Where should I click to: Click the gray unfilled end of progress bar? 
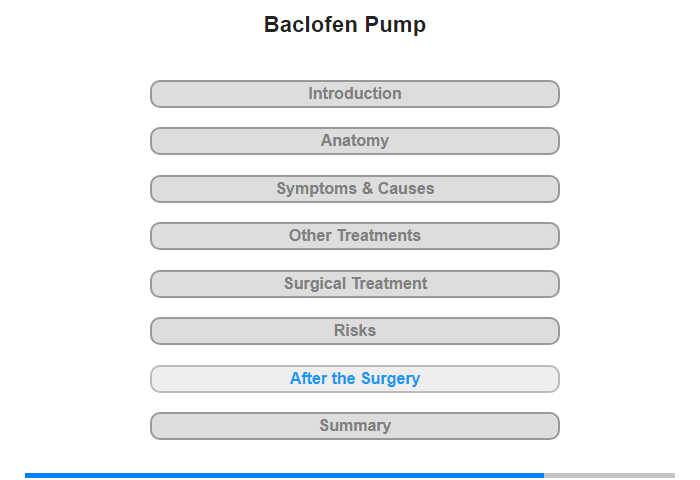[x=609, y=475]
